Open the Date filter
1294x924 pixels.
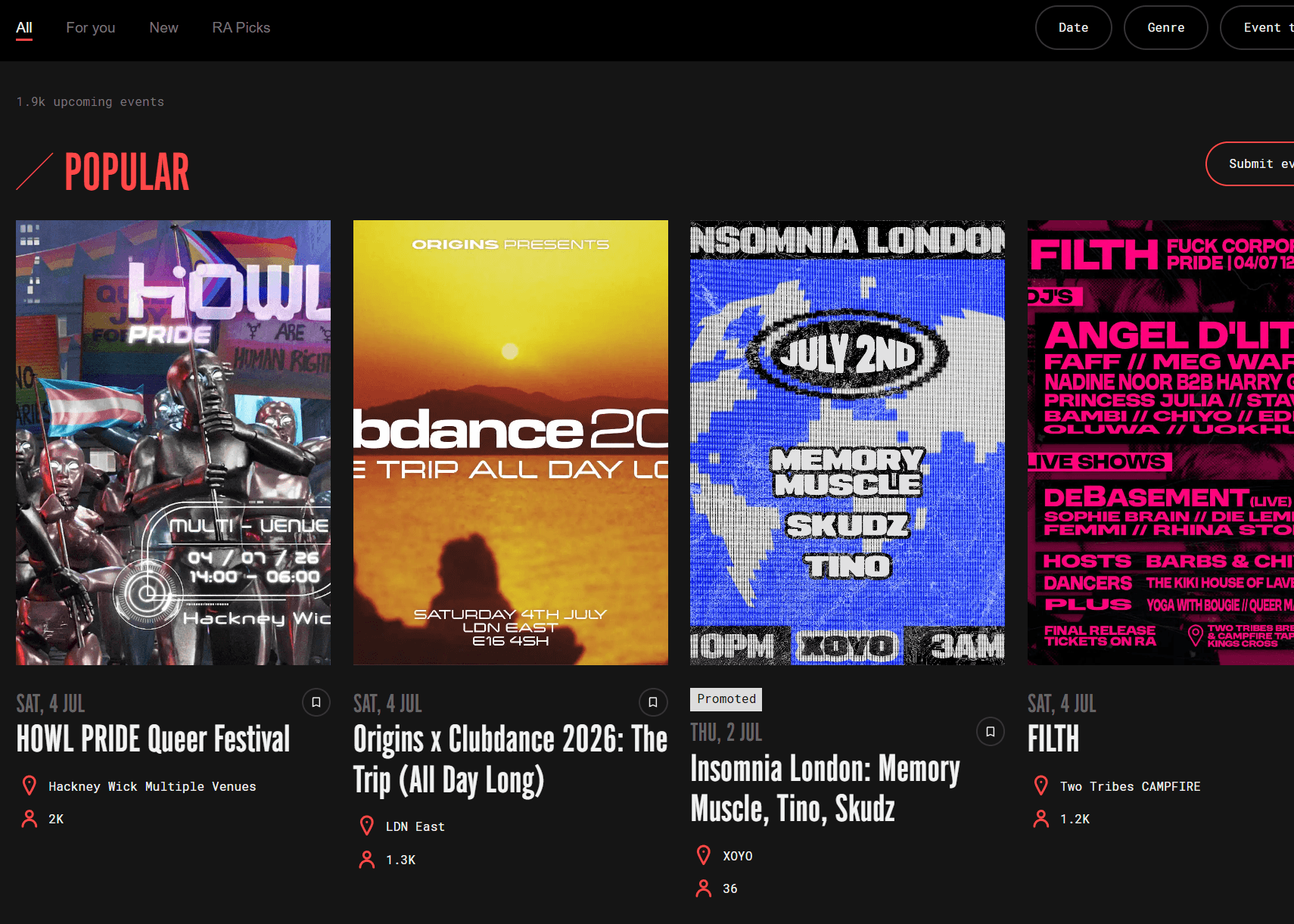[1074, 28]
